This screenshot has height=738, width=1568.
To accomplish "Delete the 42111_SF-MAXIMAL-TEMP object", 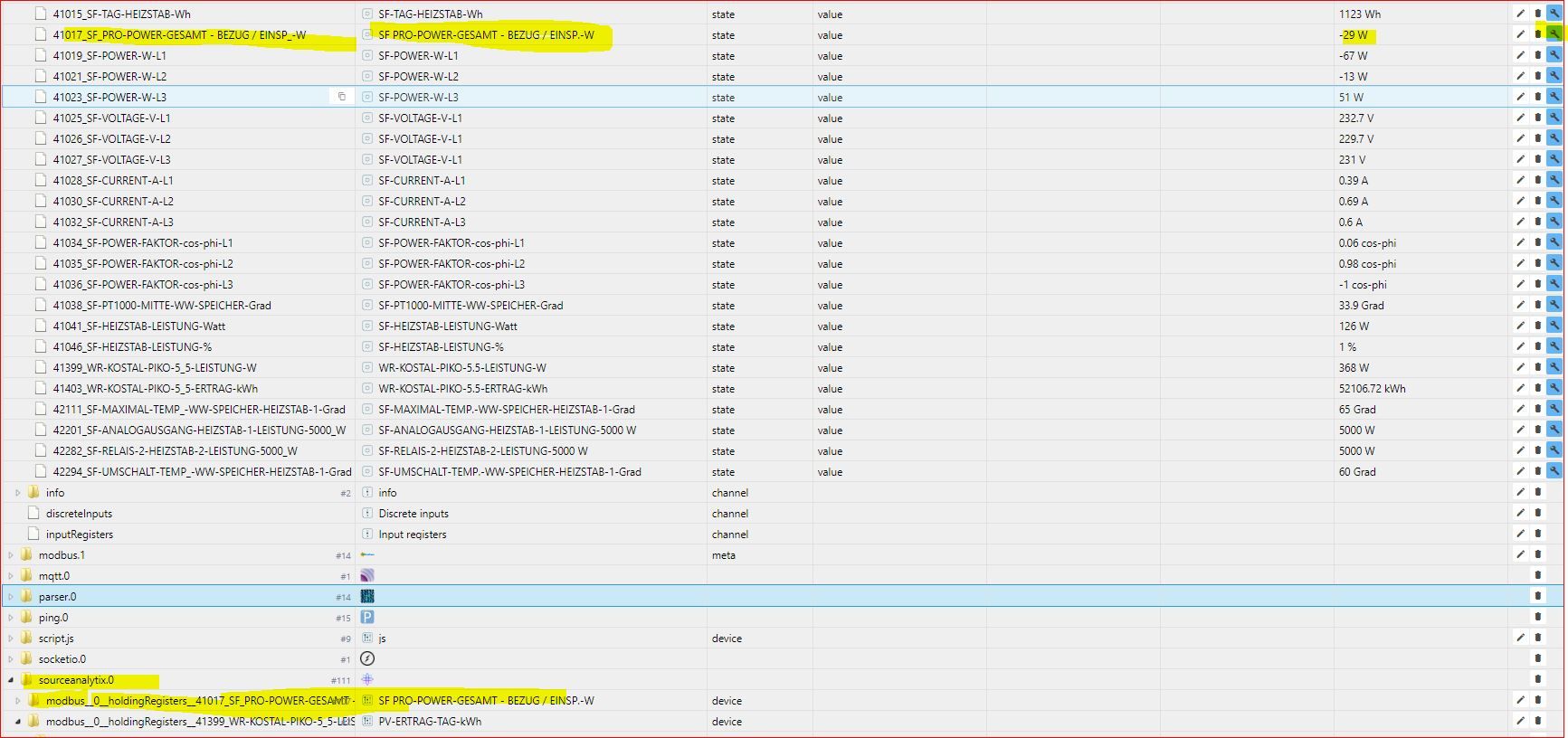I will click(1537, 409).
